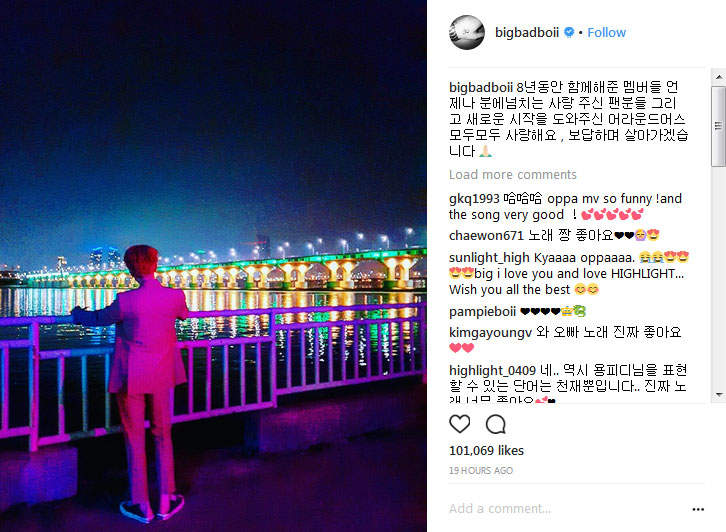This screenshot has height=532, width=726.
Task: Open highlight_0409 profile link
Action: tap(492, 370)
